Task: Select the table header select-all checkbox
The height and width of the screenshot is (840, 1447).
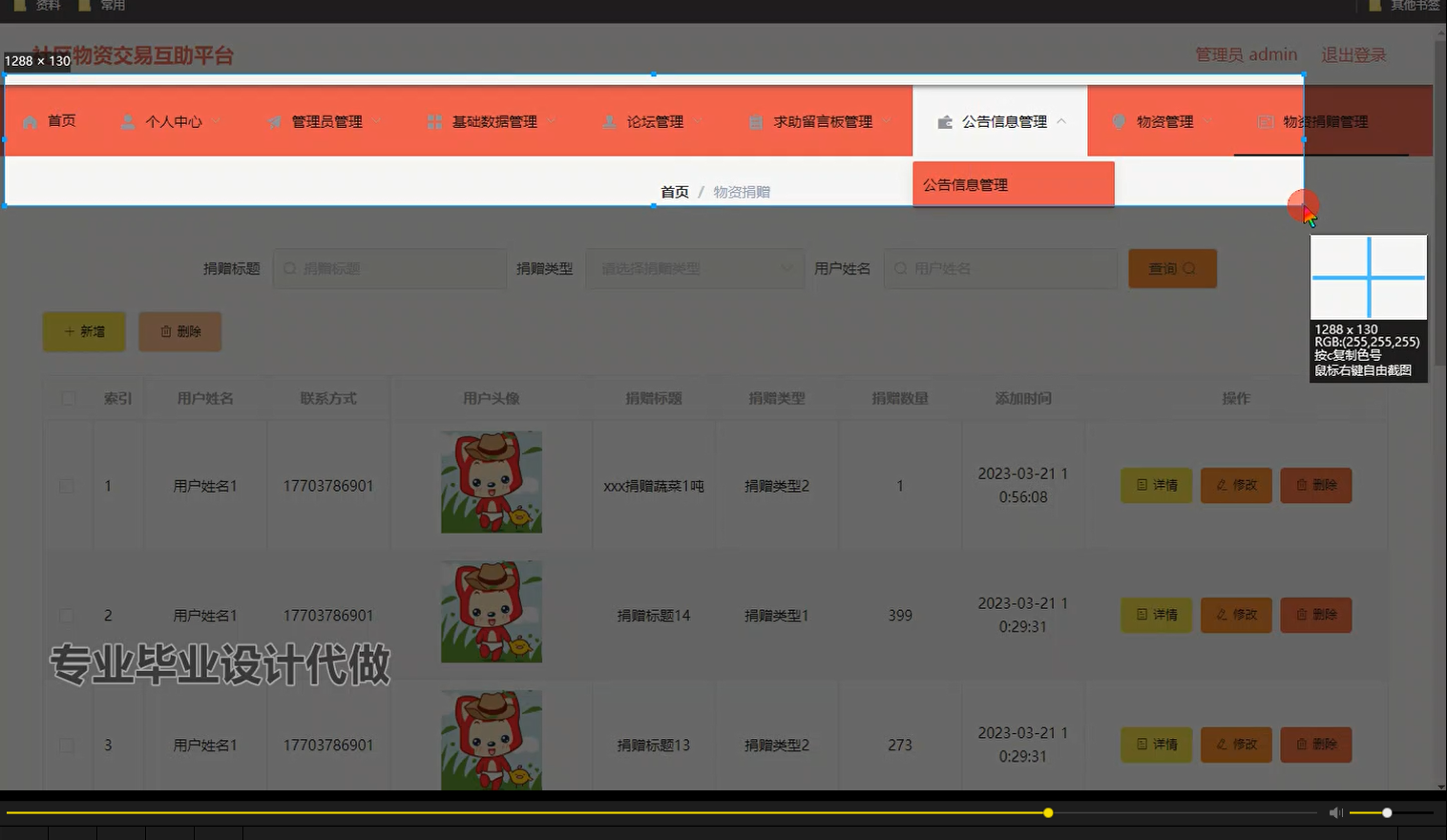Action: 69,398
